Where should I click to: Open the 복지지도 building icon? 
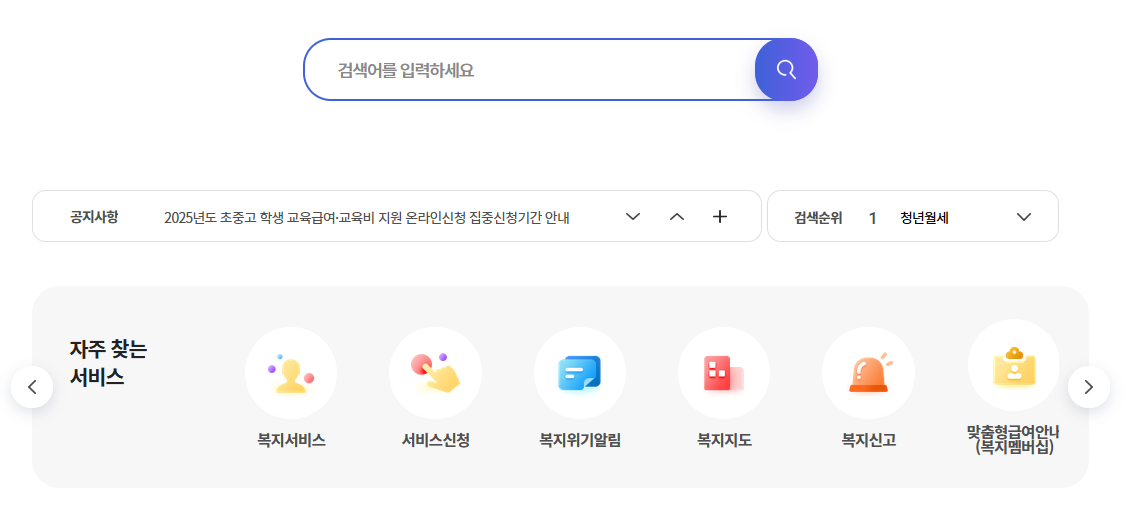tap(724, 373)
